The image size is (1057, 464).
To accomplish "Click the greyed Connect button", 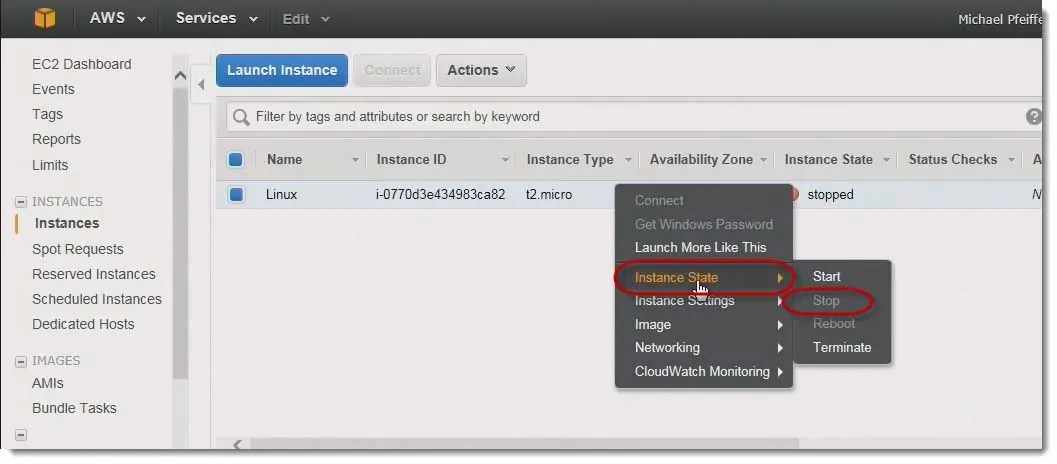I will [392, 70].
